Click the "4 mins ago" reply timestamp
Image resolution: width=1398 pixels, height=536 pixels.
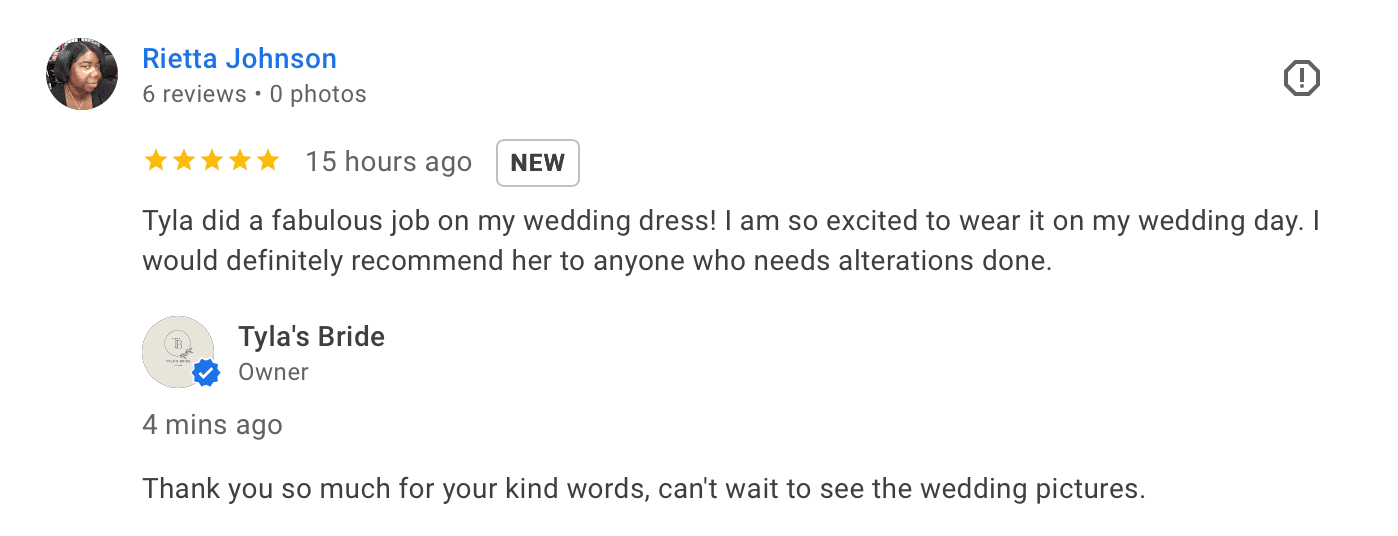tap(212, 425)
